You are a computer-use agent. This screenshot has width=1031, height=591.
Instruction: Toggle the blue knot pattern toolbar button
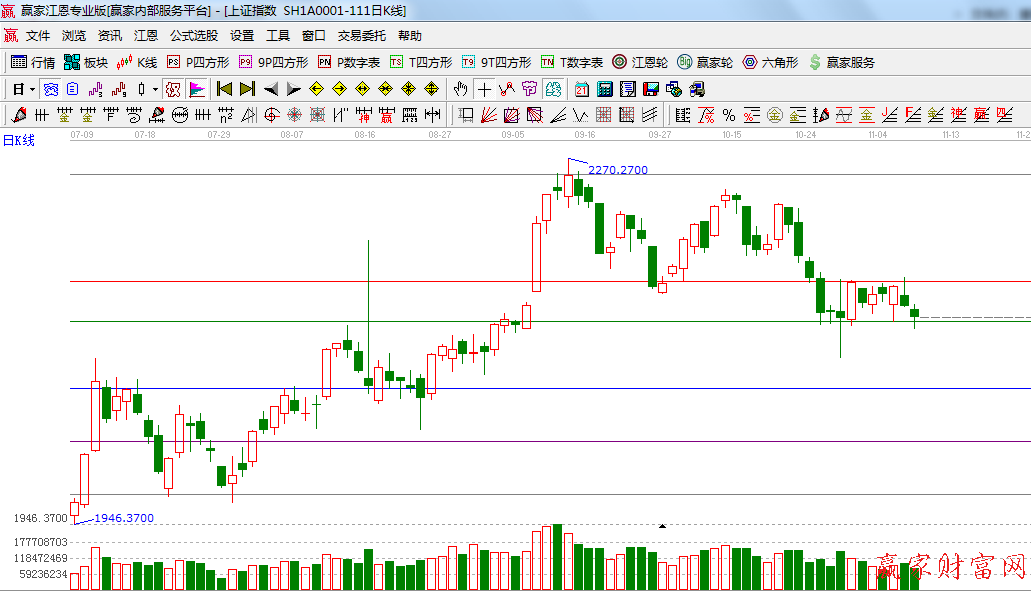coord(50,89)
